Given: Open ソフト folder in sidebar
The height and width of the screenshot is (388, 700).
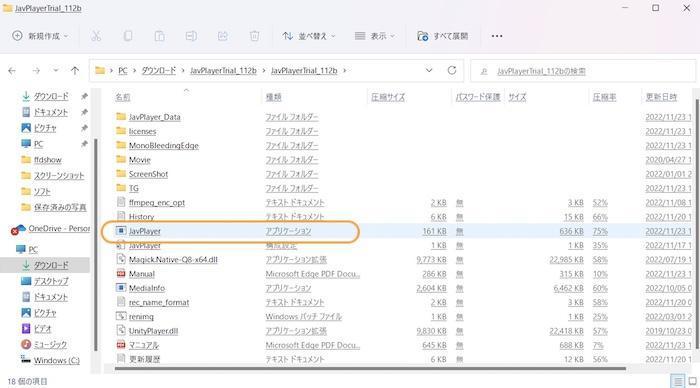Looking at the screenshot, I should click(42, 192).
